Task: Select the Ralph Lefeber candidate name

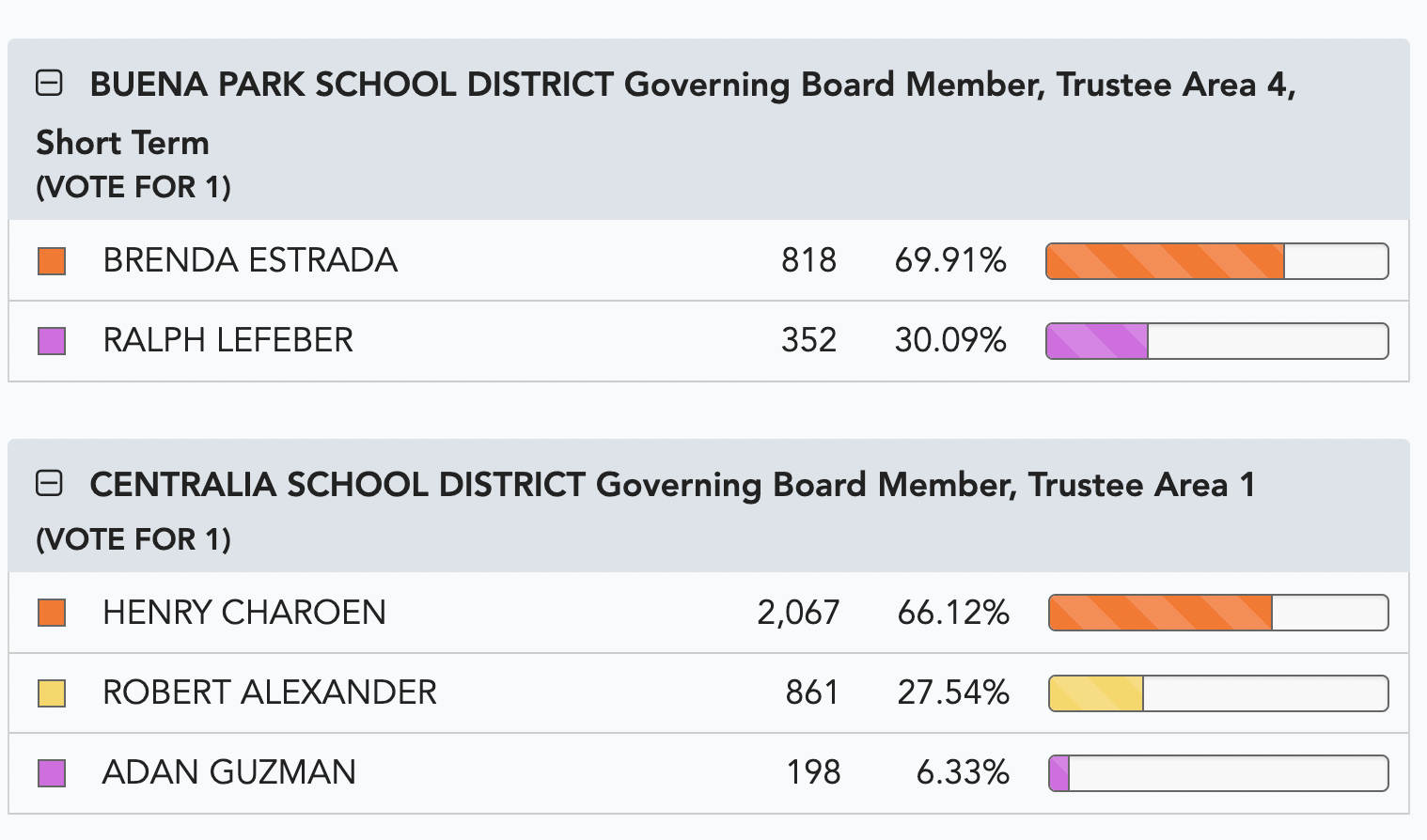Action: (228, 340)
